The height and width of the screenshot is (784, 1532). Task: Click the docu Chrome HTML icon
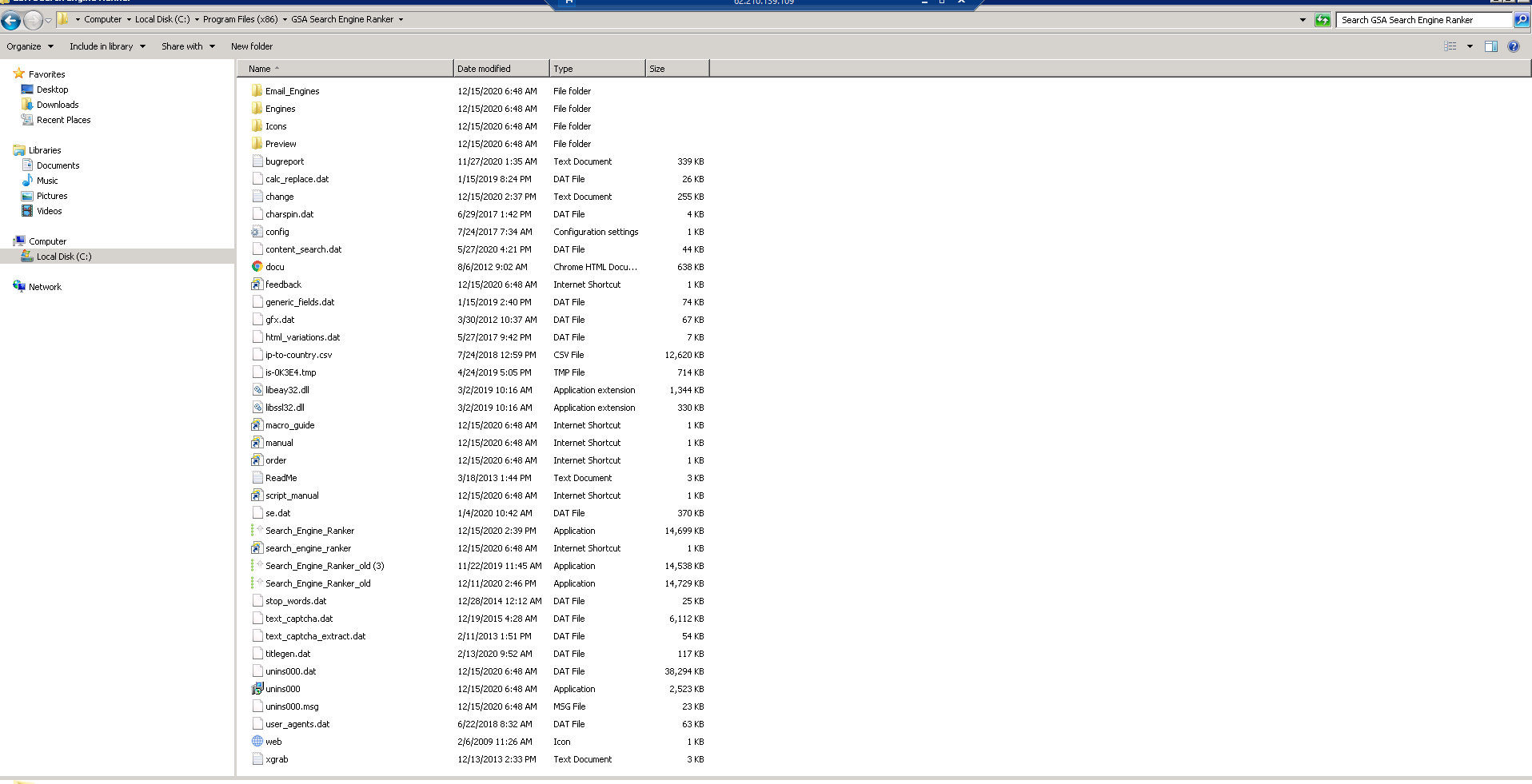click(x=257, y=267)
